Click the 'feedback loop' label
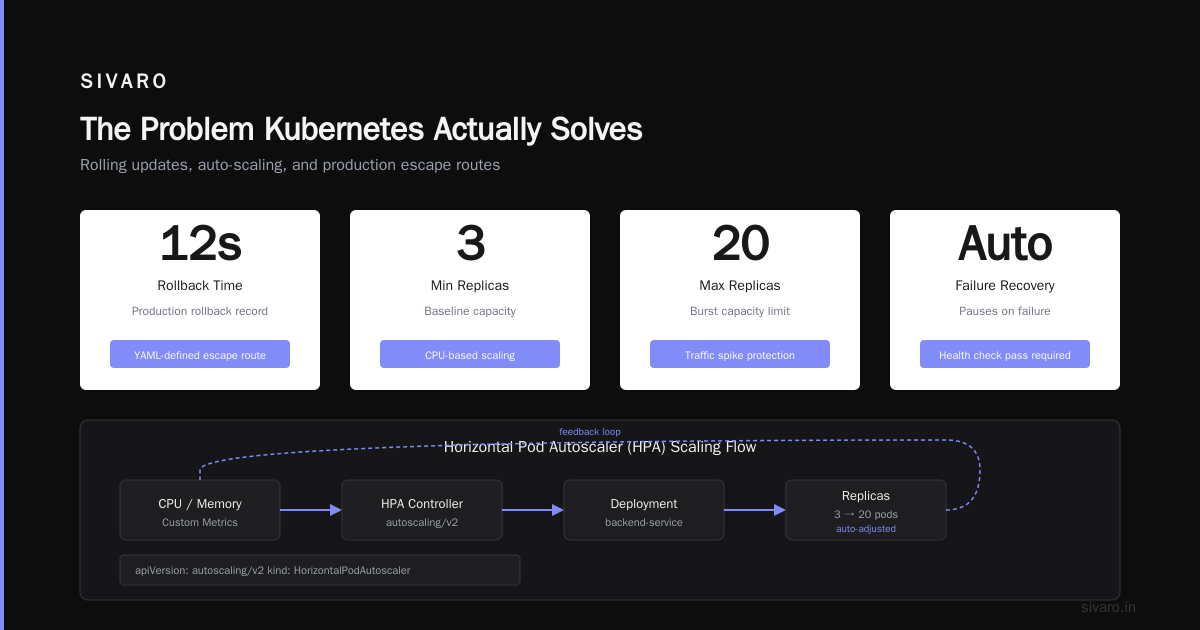Image resolution: width=1200 pixels, height=630 pixels. (x=590, y=432)
